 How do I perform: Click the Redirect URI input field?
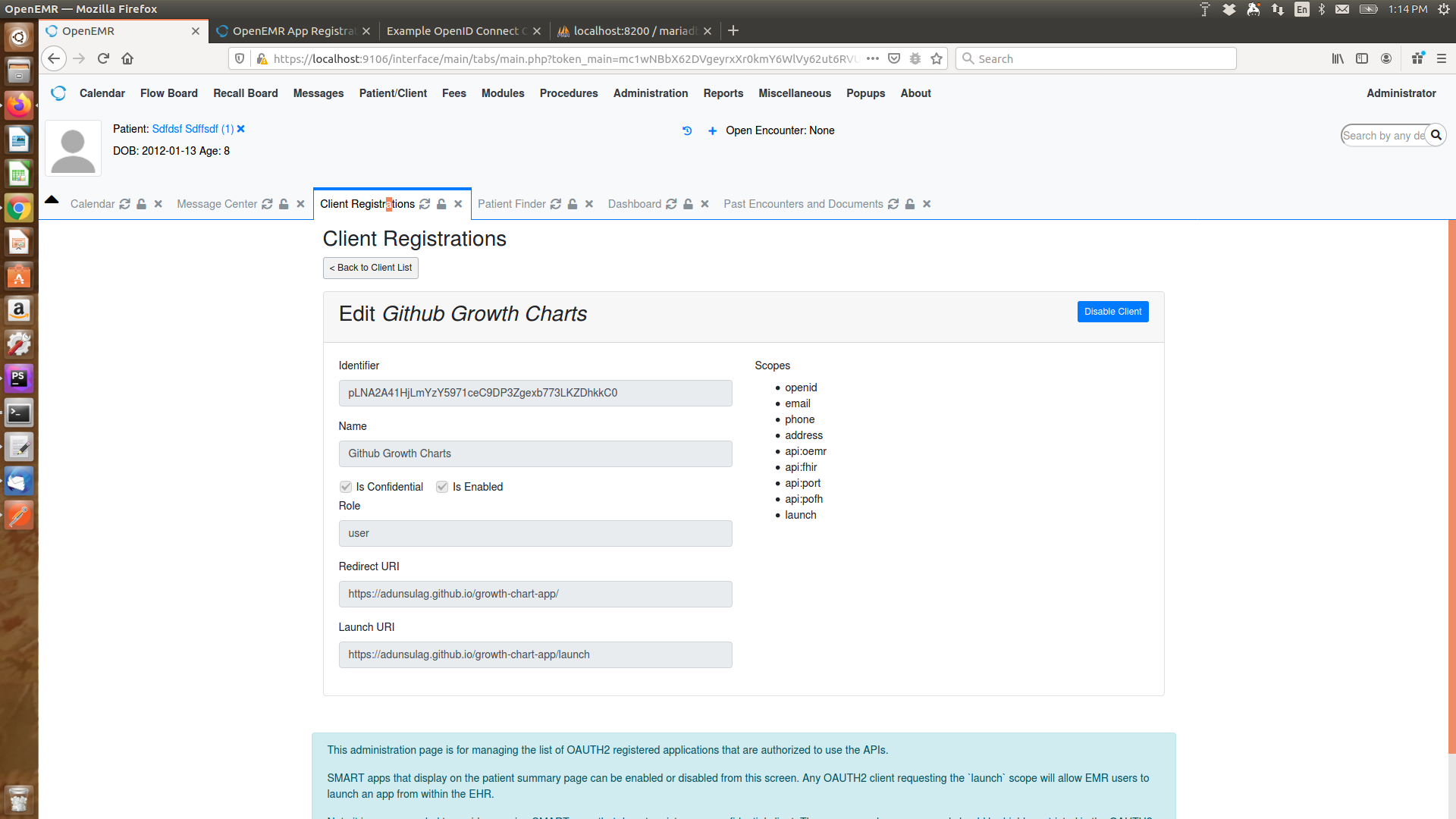coord(535,594)
